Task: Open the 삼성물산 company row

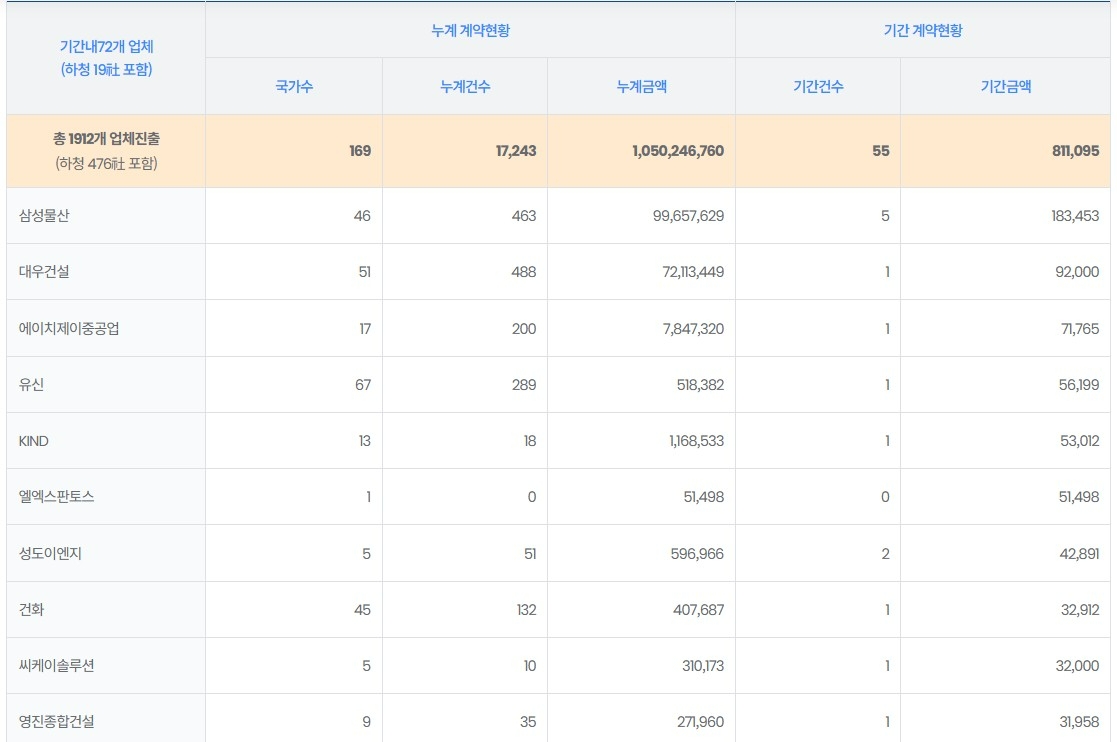Action: pos(47,216)
